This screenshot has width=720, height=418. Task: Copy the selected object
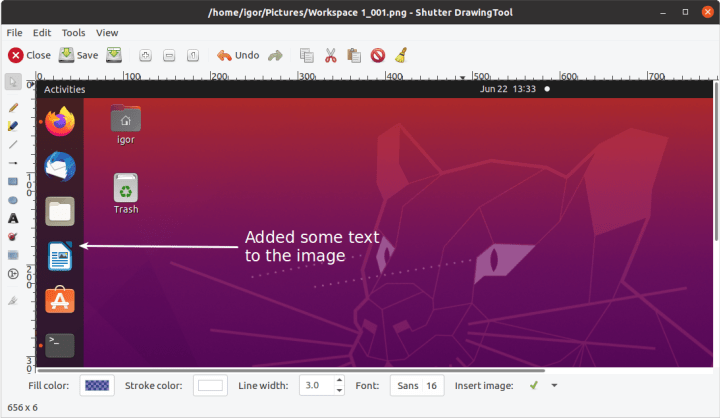tap(307, 56)
